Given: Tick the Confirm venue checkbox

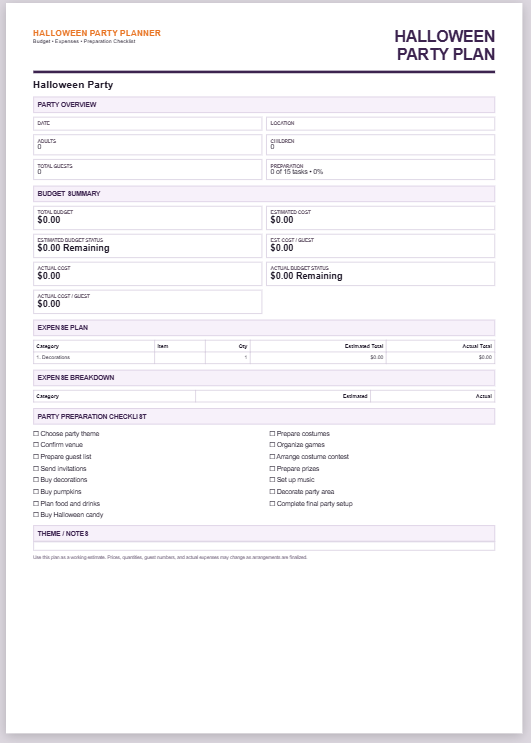Looking at the screenshot, I should click(x=36, y=444).
